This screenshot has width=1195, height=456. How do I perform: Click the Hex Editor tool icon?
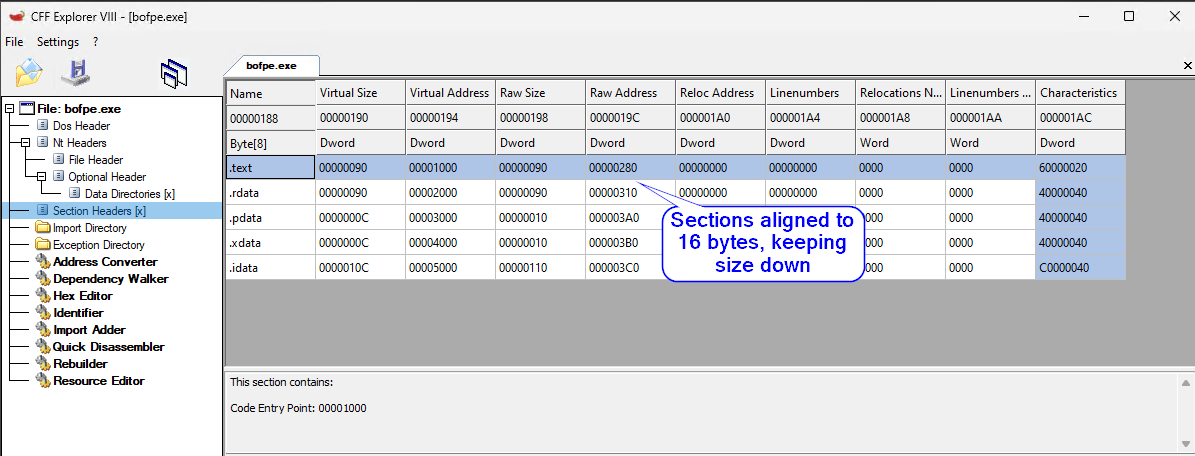(43, 296)
